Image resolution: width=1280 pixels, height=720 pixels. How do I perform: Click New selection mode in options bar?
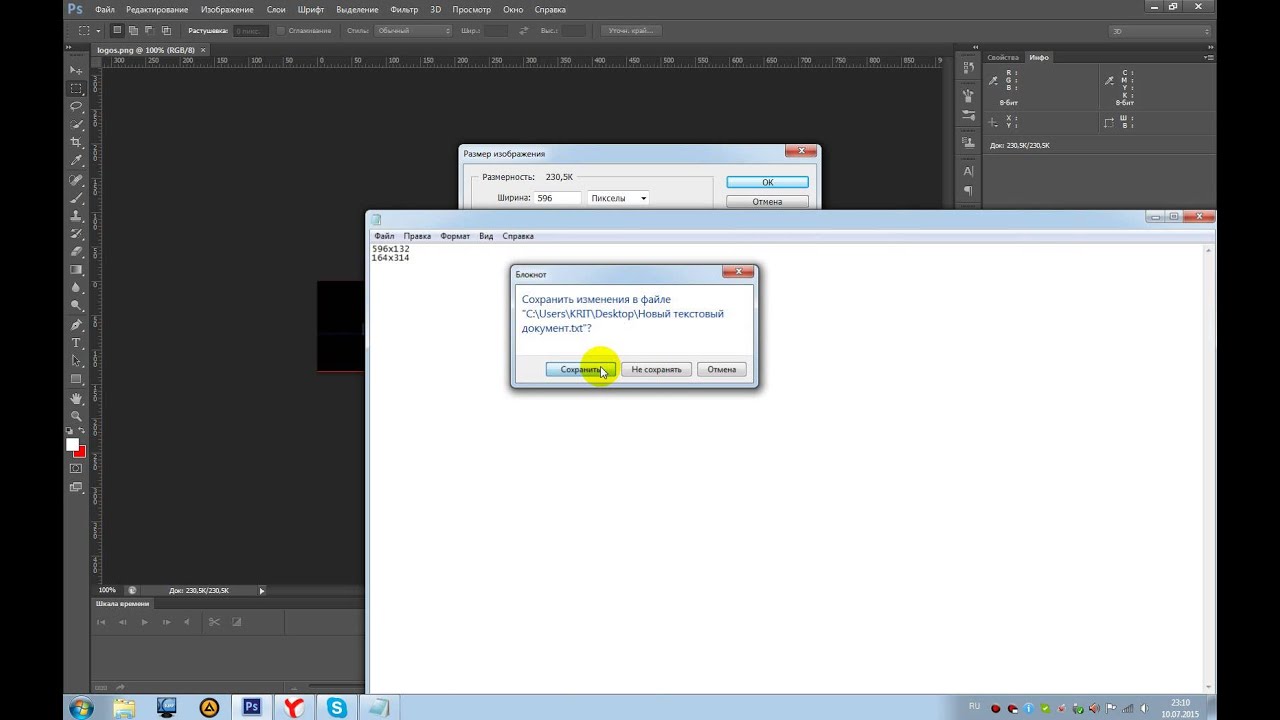tap(118, 31)
